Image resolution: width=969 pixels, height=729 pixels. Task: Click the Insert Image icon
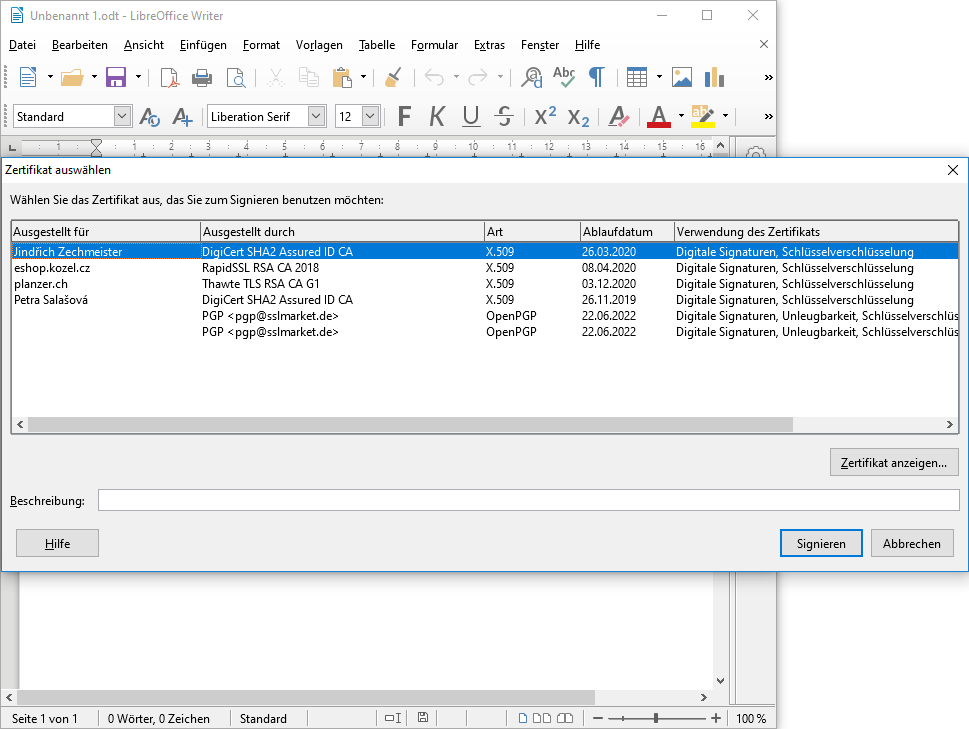click(x=682, y=78)
